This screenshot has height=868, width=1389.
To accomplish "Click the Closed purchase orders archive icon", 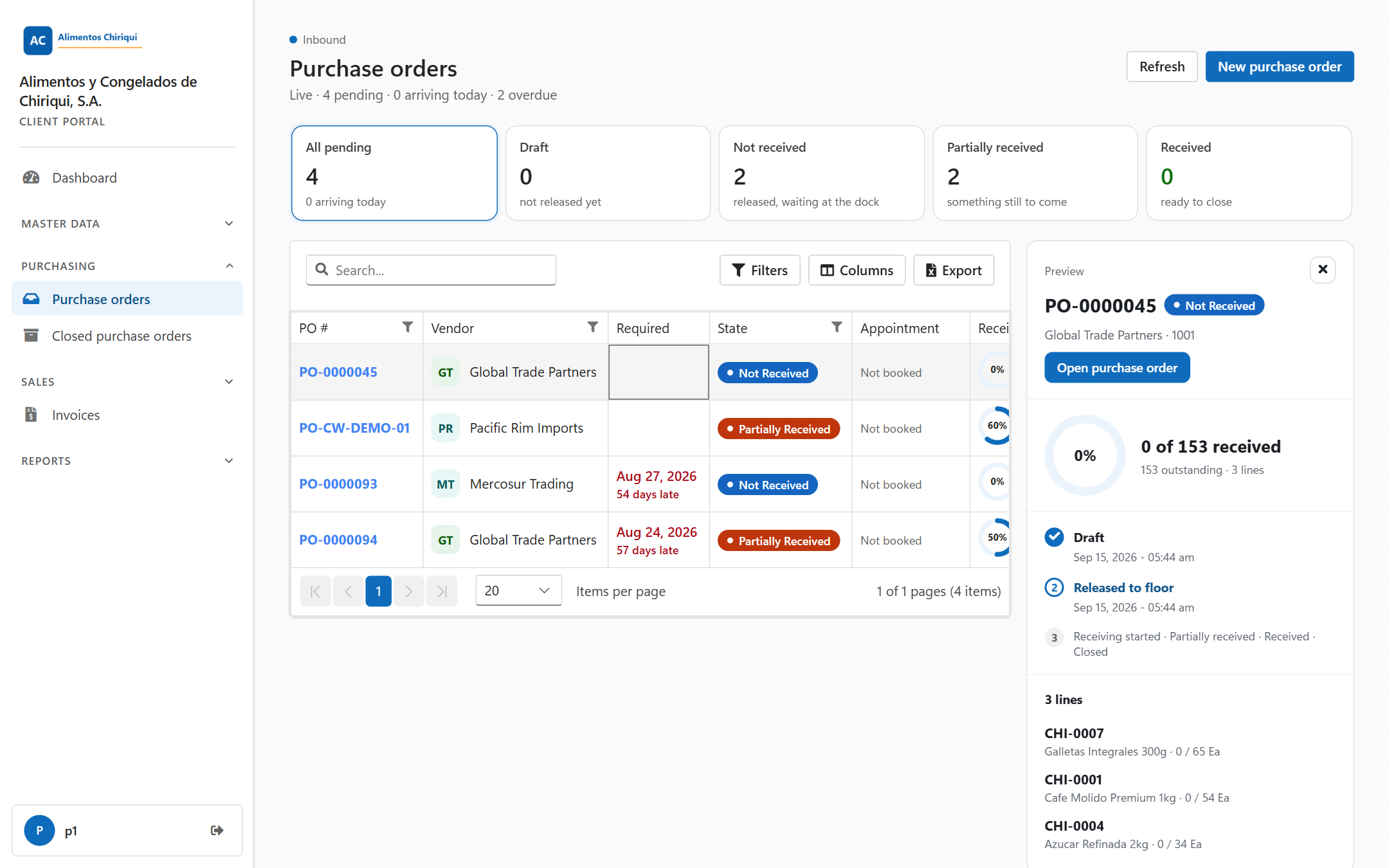I will point(31,336).
